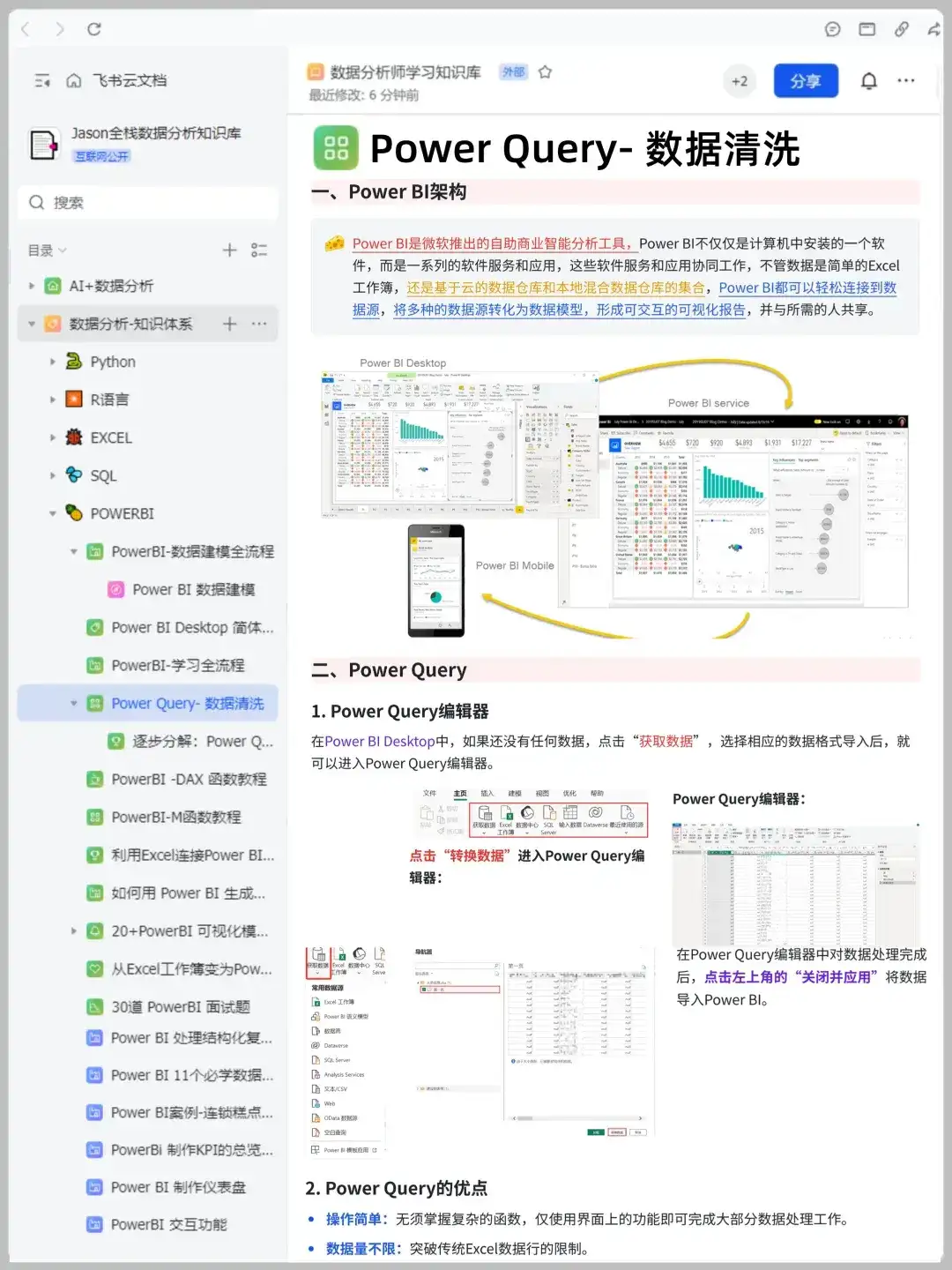Open the notifications bell
952x1270 pixels.
pyautogui.click(x=867, y=80)
